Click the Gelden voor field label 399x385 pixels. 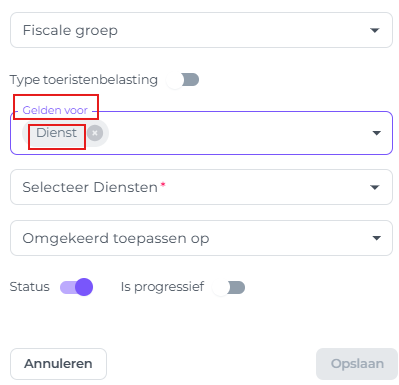tap(55, 110)
